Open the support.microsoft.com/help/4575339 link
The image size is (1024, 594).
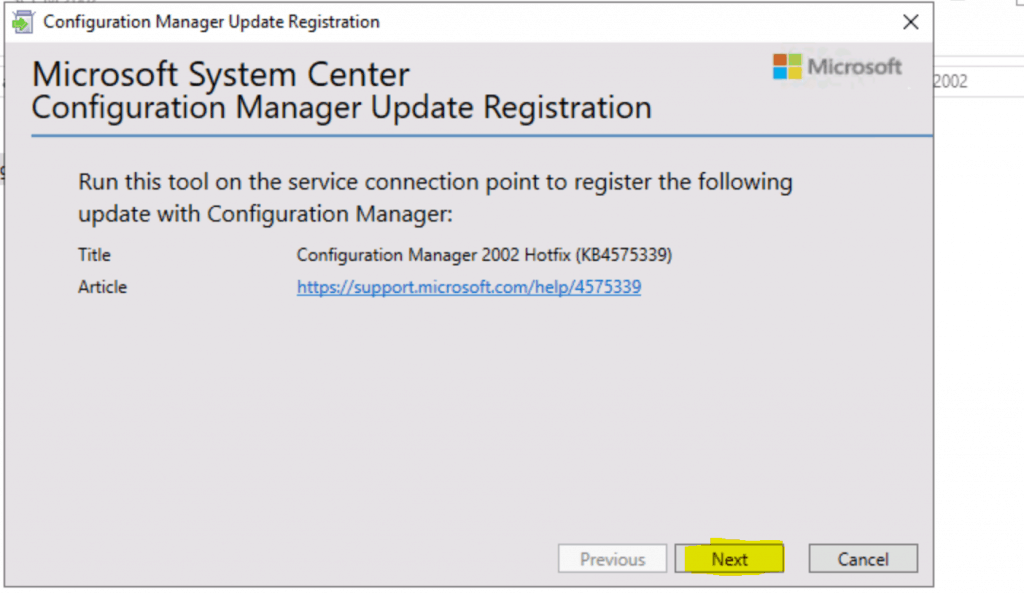tap(469, 287)
